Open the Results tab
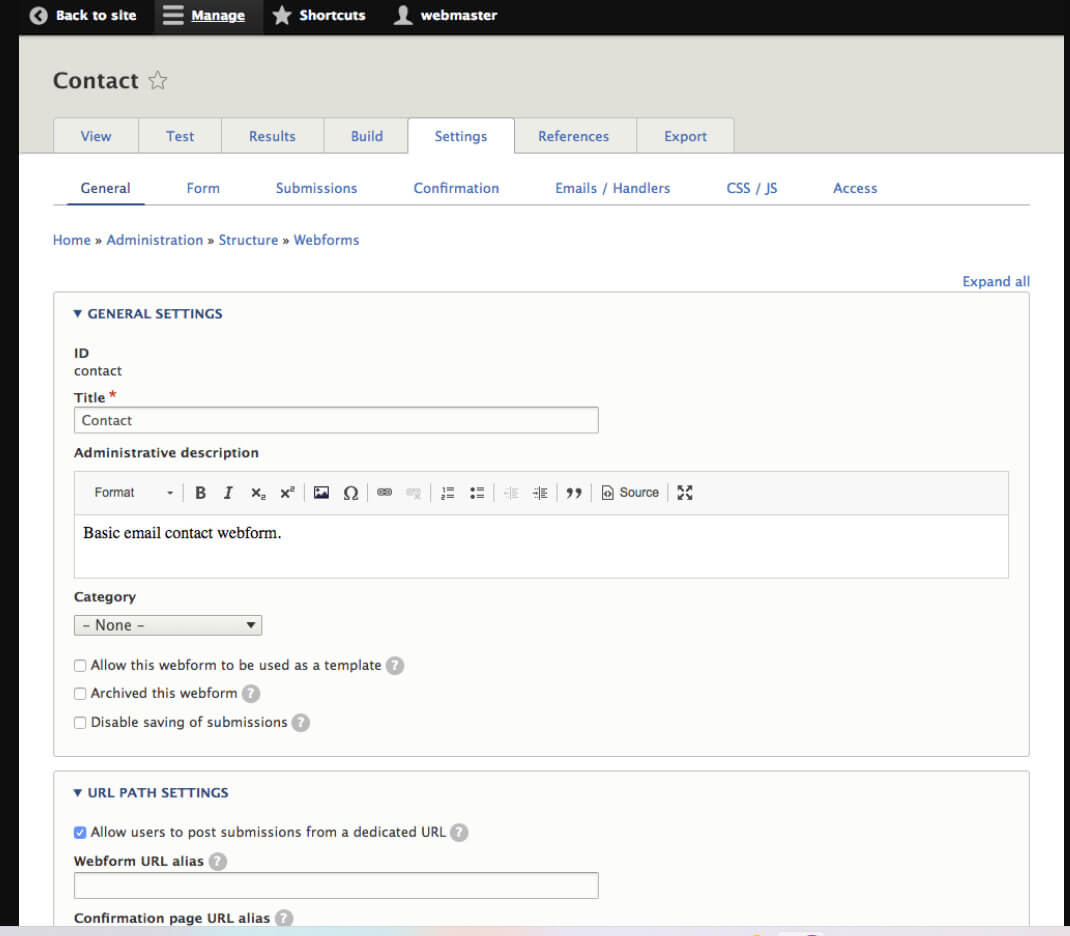The height and width of the screenshot is (936, 1070). click(272, 136)
